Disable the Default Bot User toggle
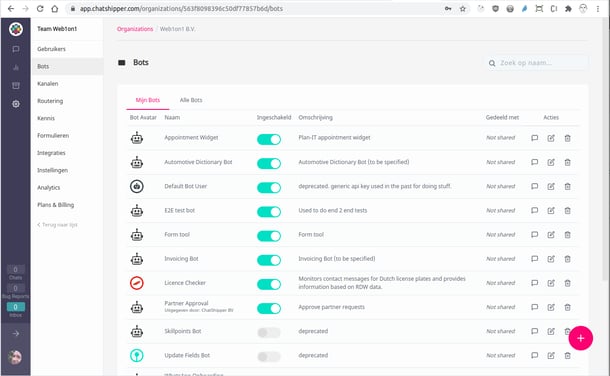610x376 pixels. [x=269, y=187]
